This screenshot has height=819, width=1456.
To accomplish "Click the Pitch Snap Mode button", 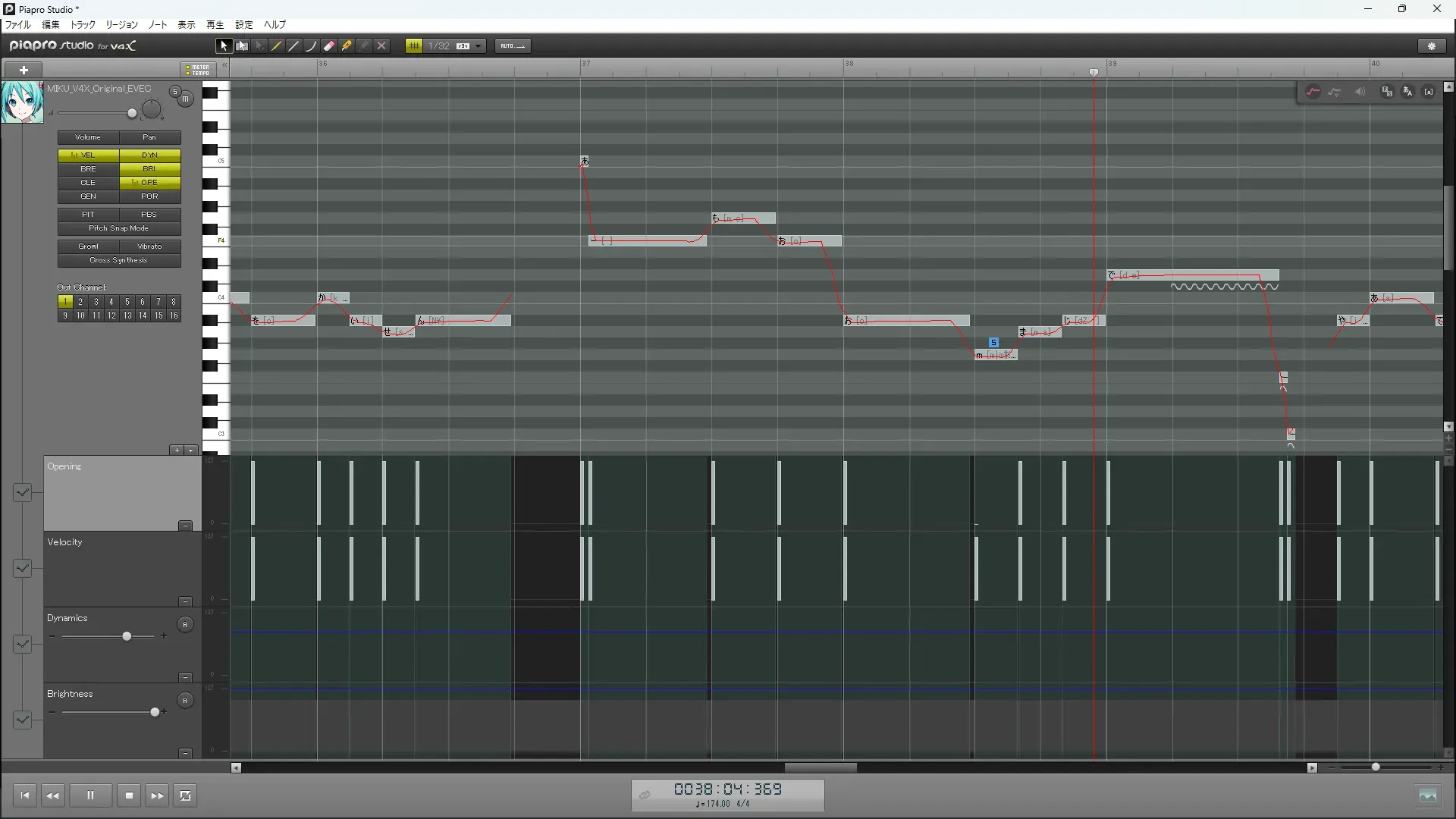I will (119, 228).
